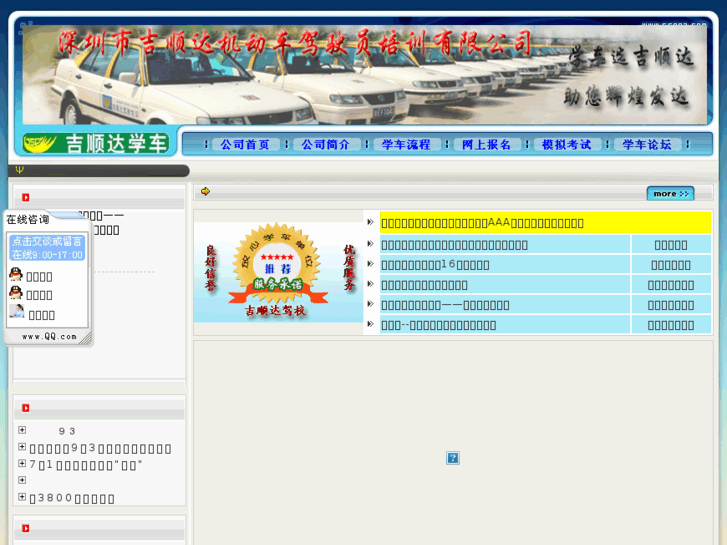
Task: Click the first QQ penguin contact icon
Action: tap(16, 274)
